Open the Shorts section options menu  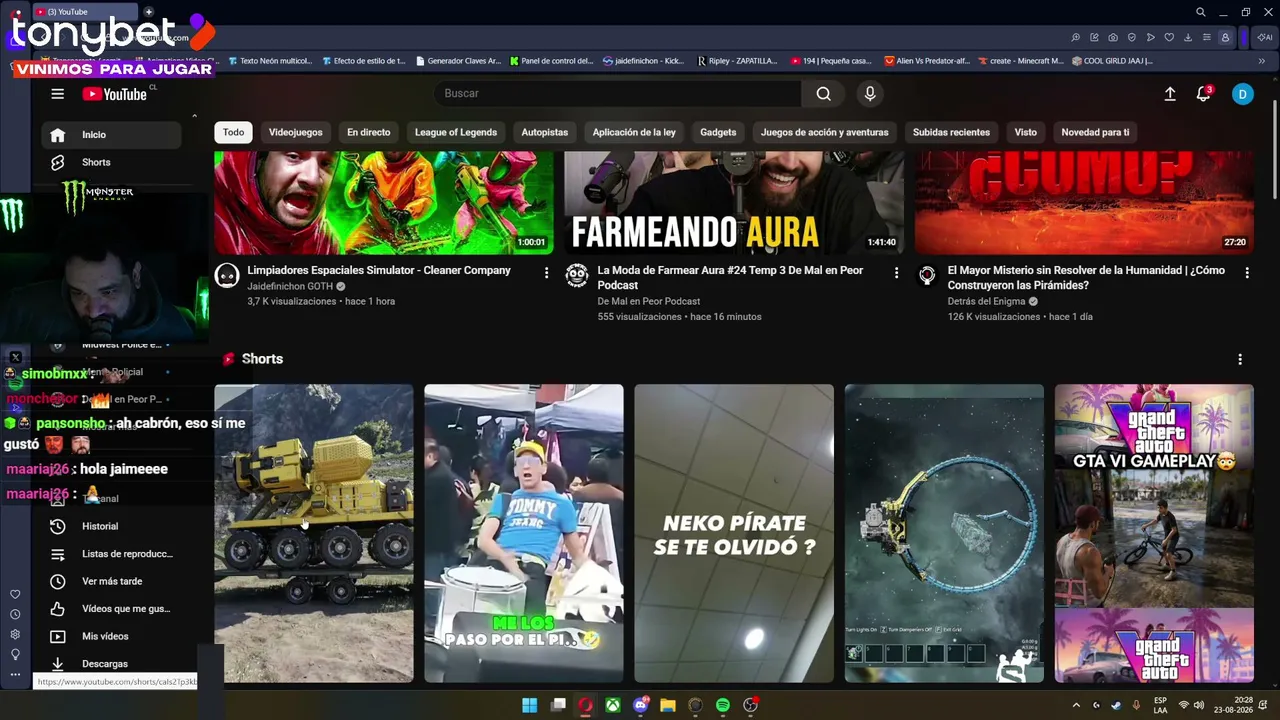1240,359
